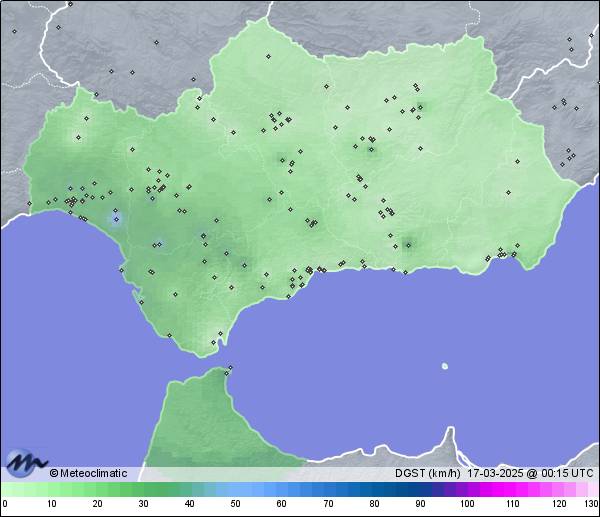
Task: Click the station marker at the Strait of Gibraltar
Action: [x=230, y=369]
